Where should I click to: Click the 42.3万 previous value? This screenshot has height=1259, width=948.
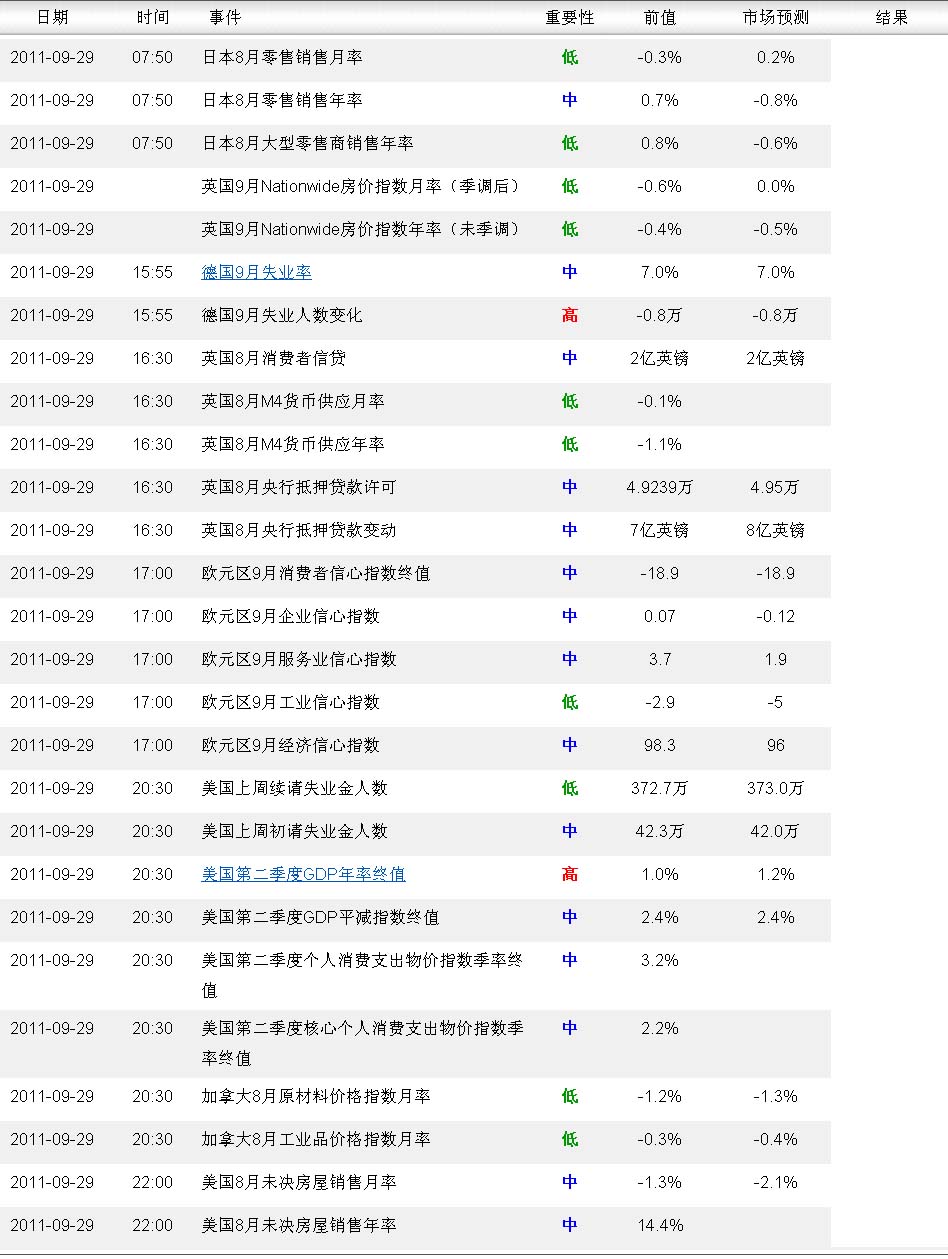(659, 831)
